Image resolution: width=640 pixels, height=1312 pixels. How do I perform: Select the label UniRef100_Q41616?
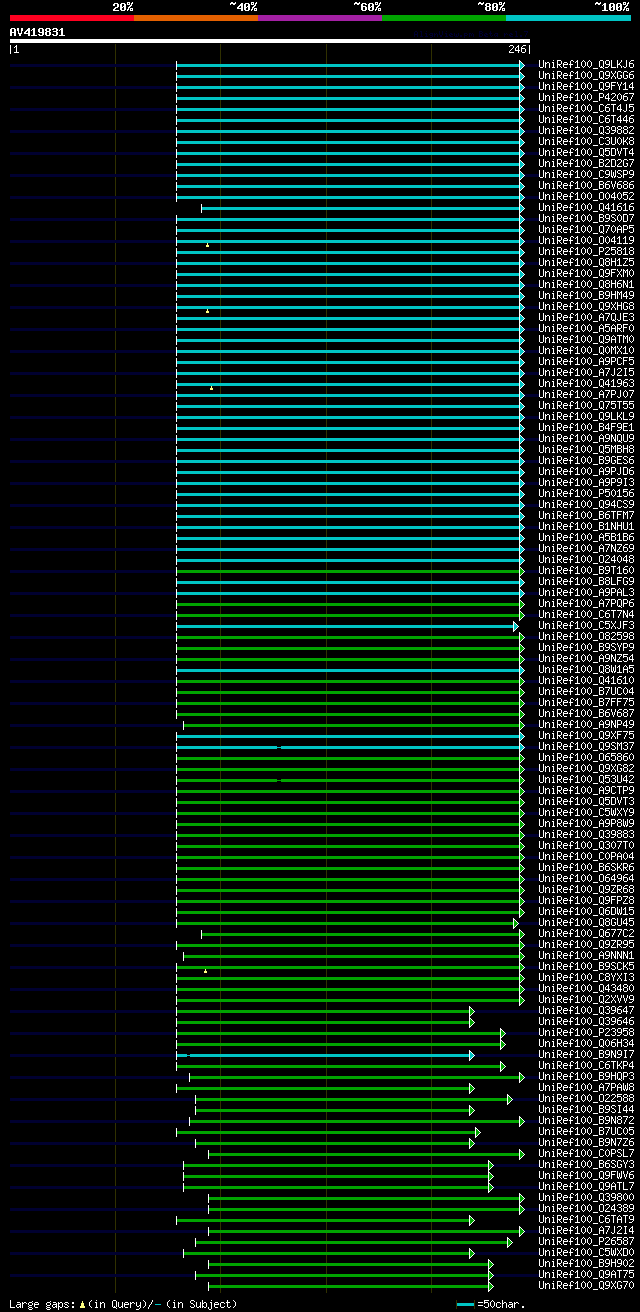tap(586, 207)
